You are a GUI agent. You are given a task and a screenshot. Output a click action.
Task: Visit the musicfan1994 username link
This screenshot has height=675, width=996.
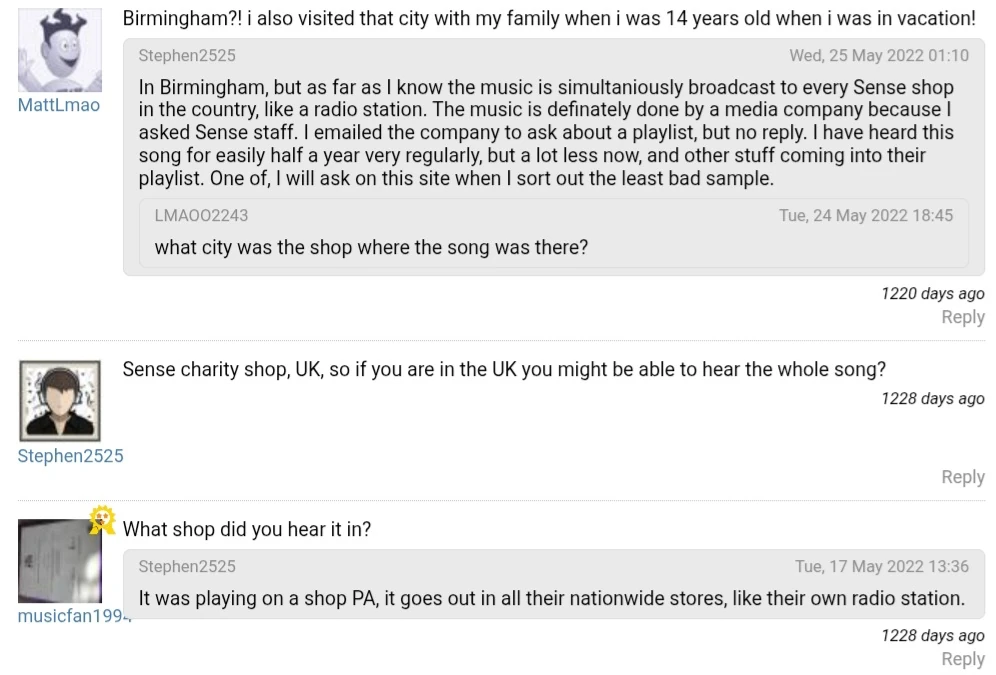[74, 616]
